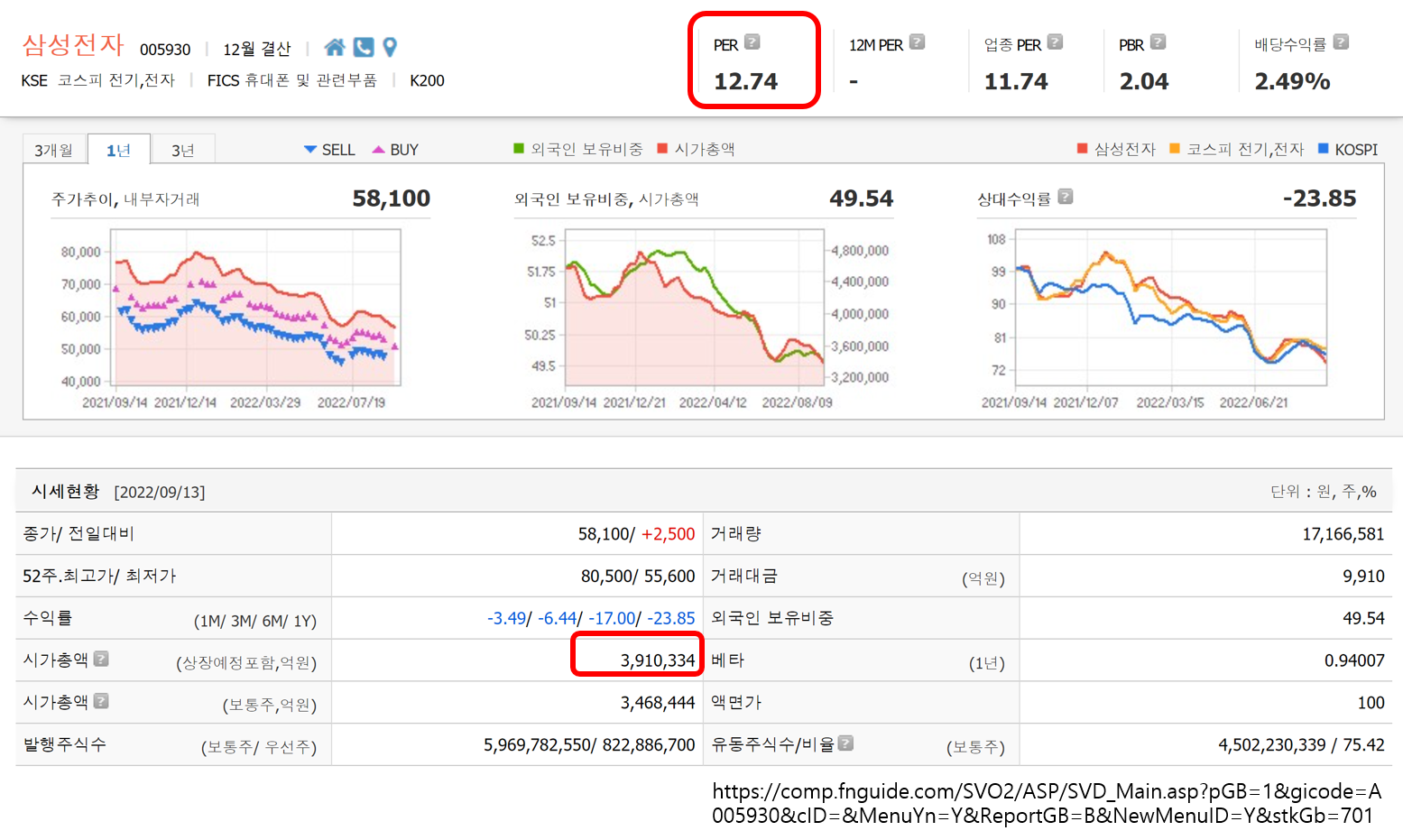This screenshot has width=1403, height=840.
Task: Click the 업종 PER value 11.74
Action: 1016,81
